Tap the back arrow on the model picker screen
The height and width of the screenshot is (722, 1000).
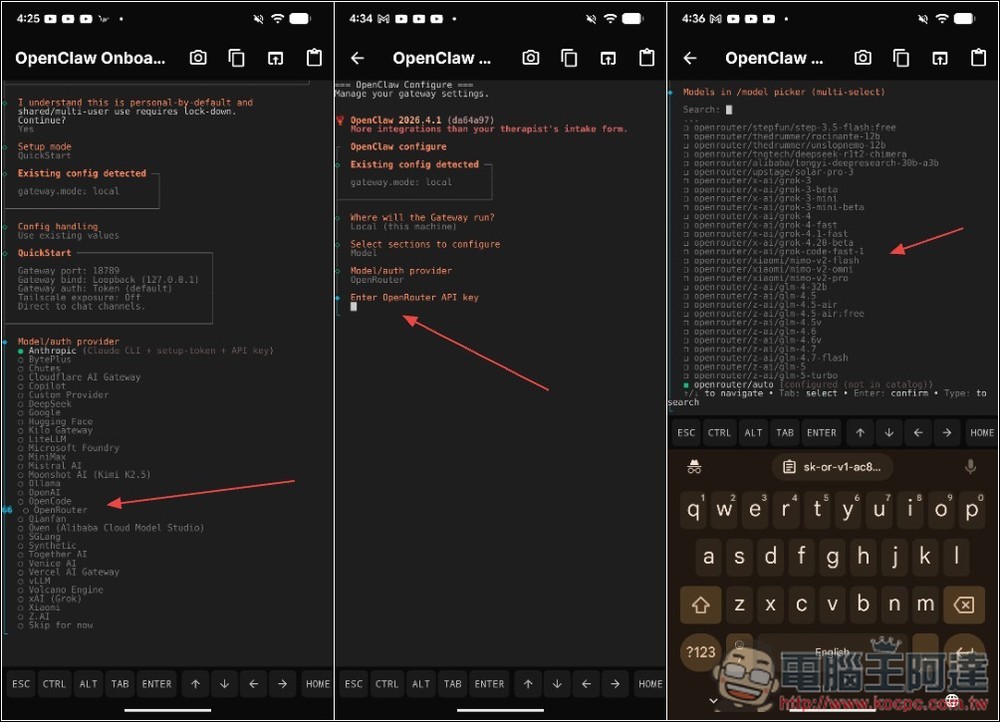[690, 58]
